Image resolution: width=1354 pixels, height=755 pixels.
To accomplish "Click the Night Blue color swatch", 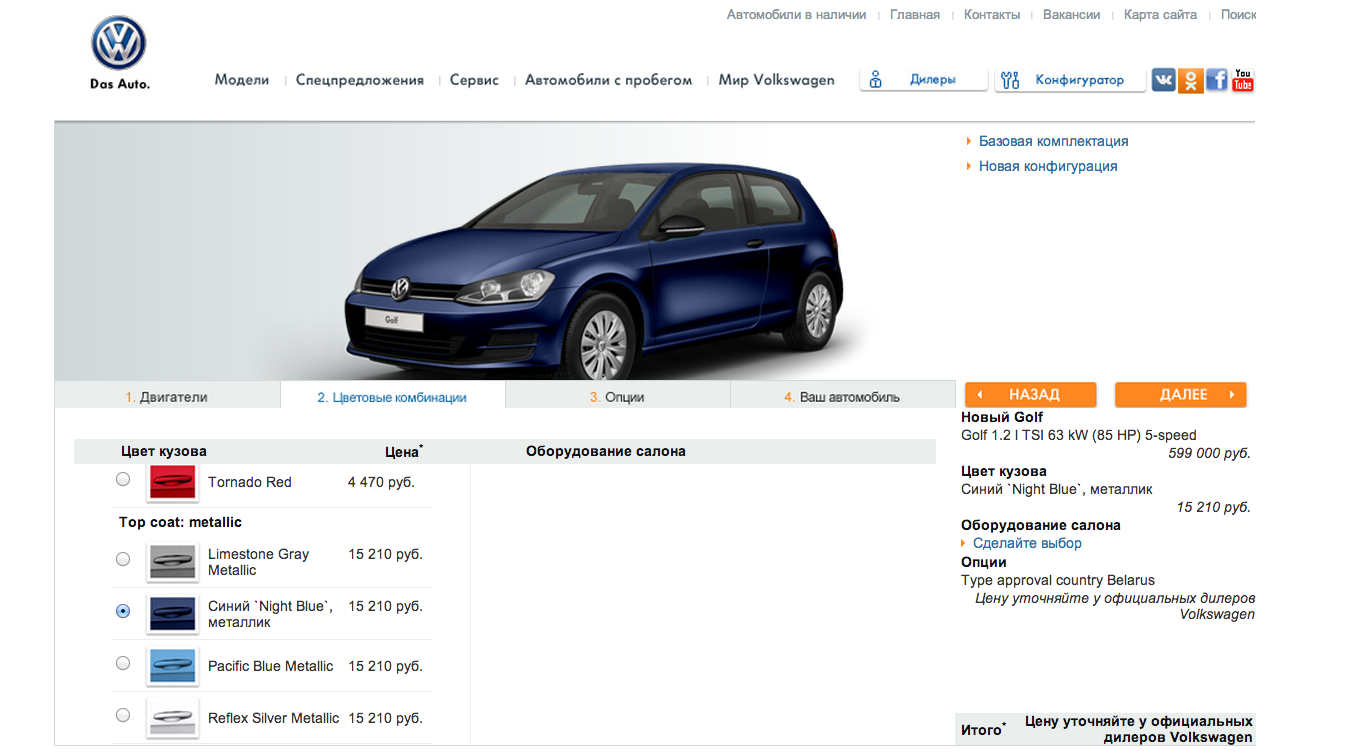I will point(172,613).
